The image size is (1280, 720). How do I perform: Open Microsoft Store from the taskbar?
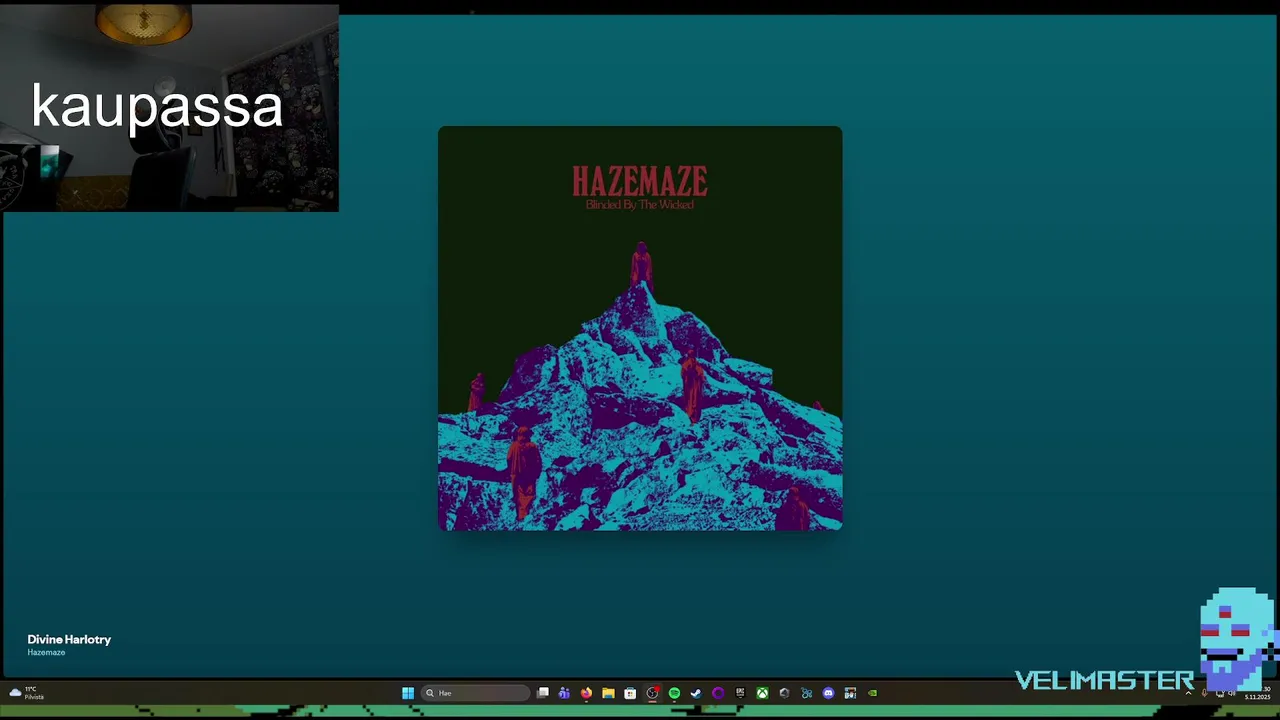click(x=630, y=693)
